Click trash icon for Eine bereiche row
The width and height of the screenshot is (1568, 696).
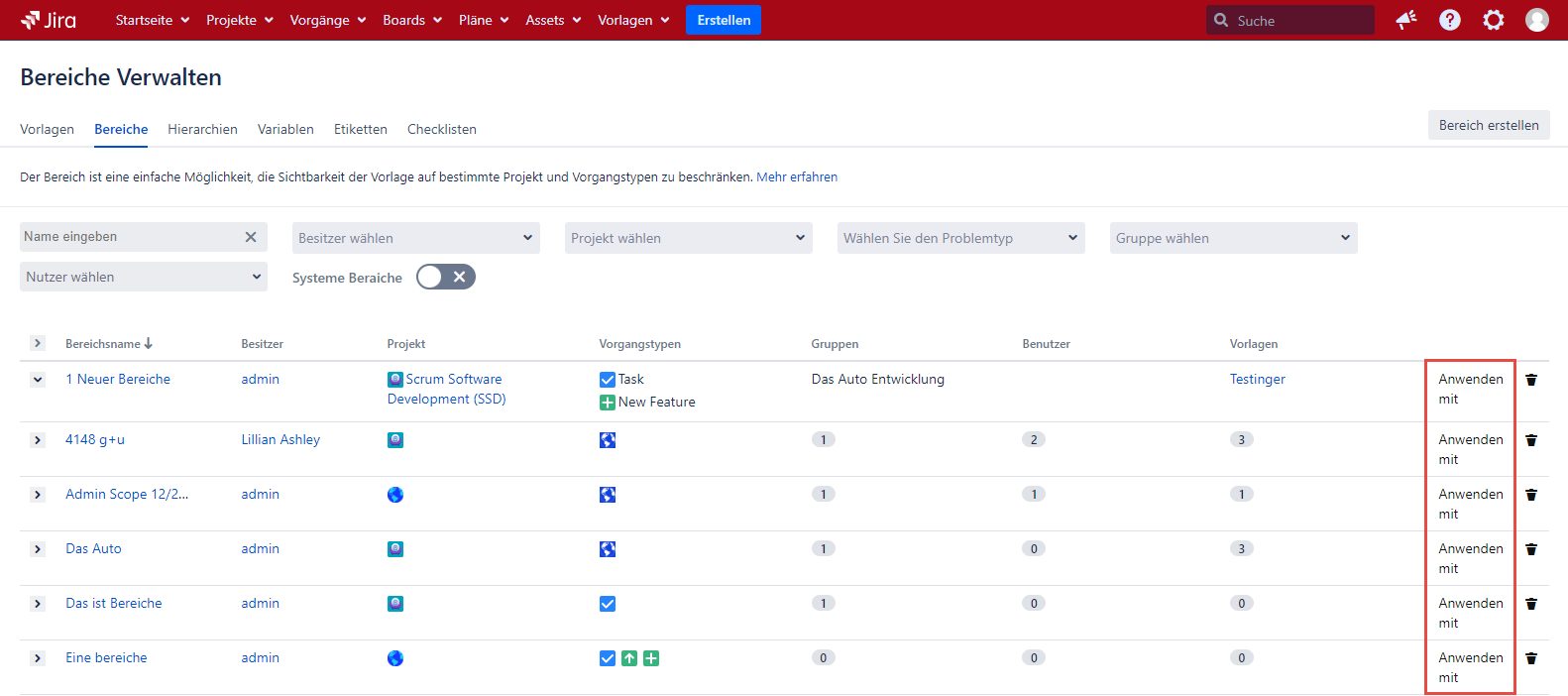[x=1531, y=658]
